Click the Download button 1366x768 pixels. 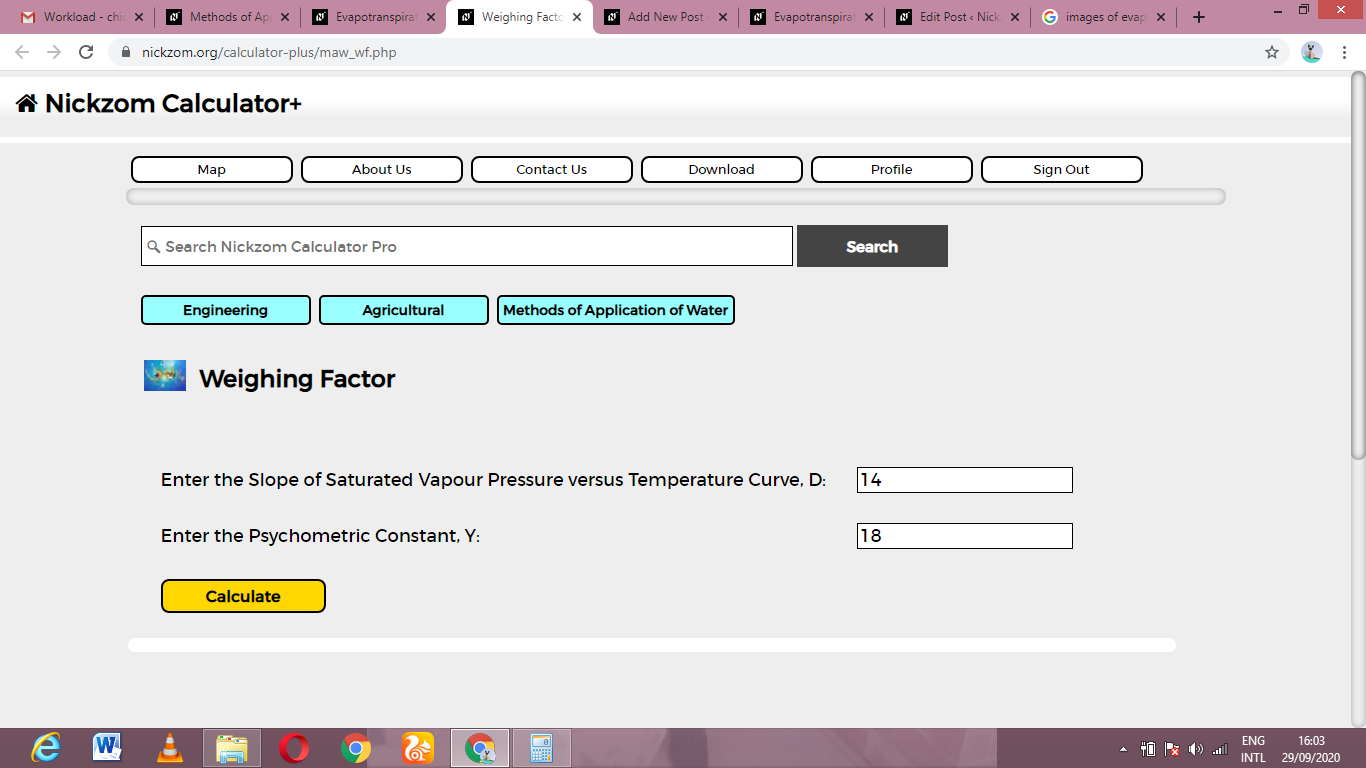[x=722, y=169]
